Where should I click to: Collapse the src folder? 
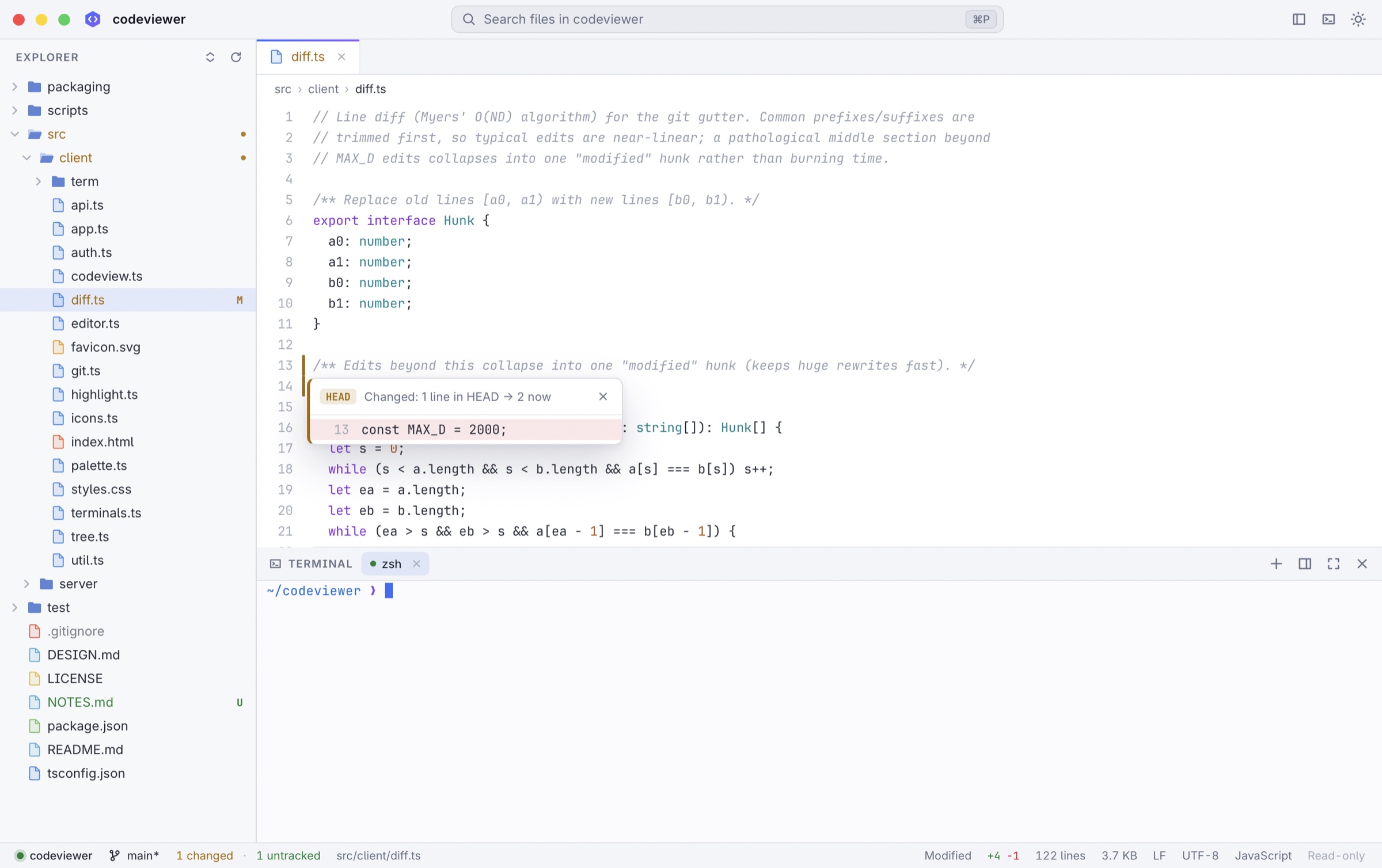(15, 134)
